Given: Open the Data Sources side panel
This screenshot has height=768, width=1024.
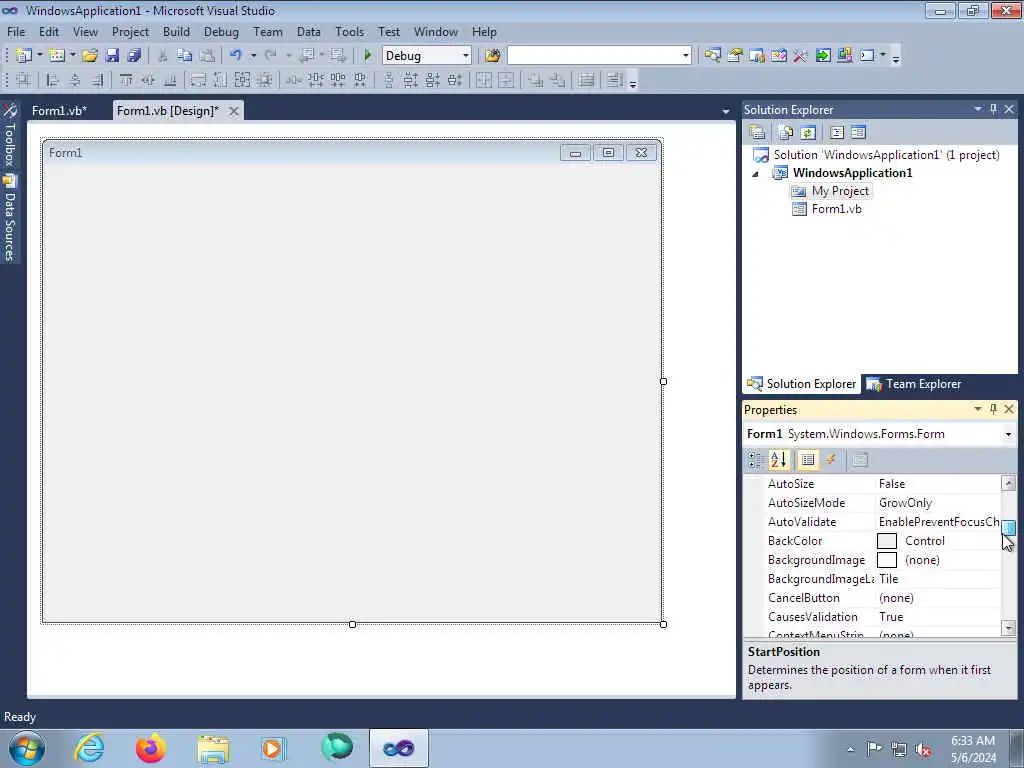Looking at the screenshot, I should (x=10, y=219).
